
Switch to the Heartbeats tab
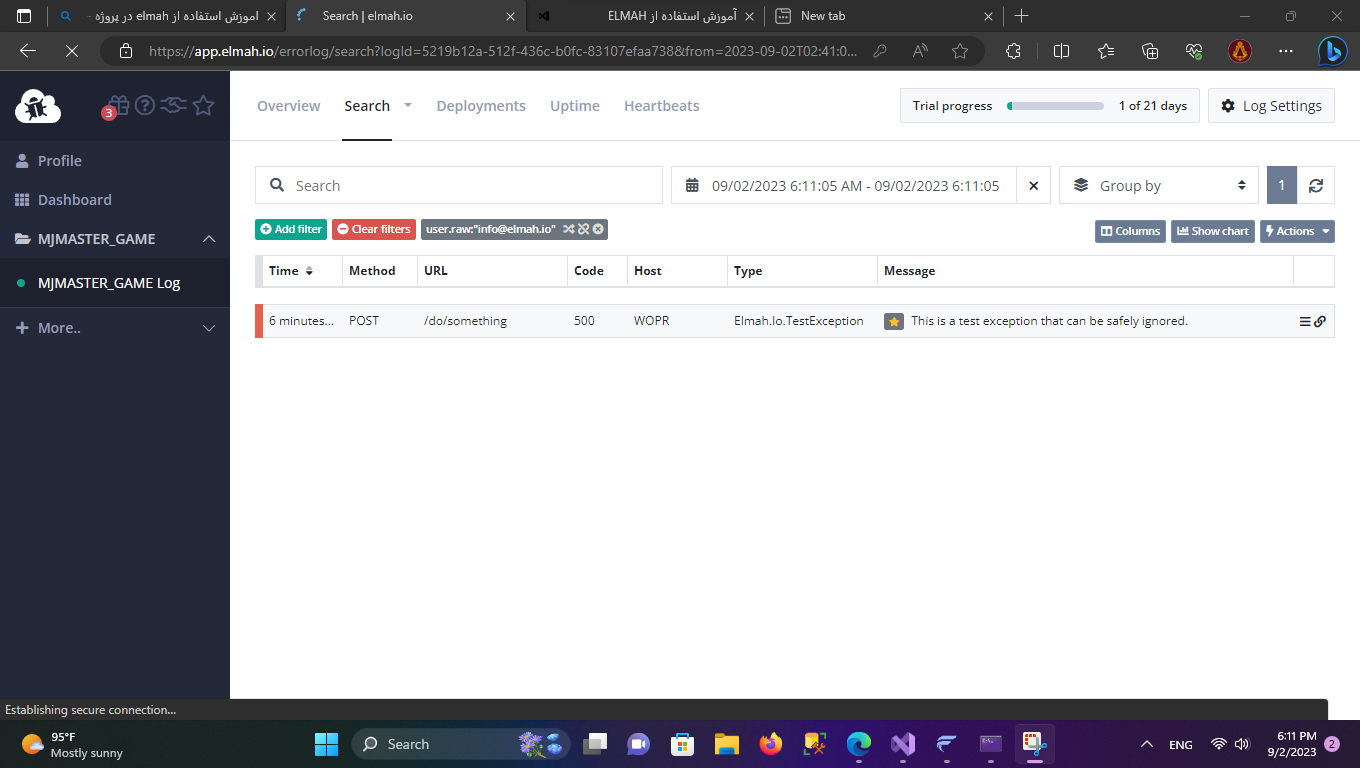tap(662, 106)
